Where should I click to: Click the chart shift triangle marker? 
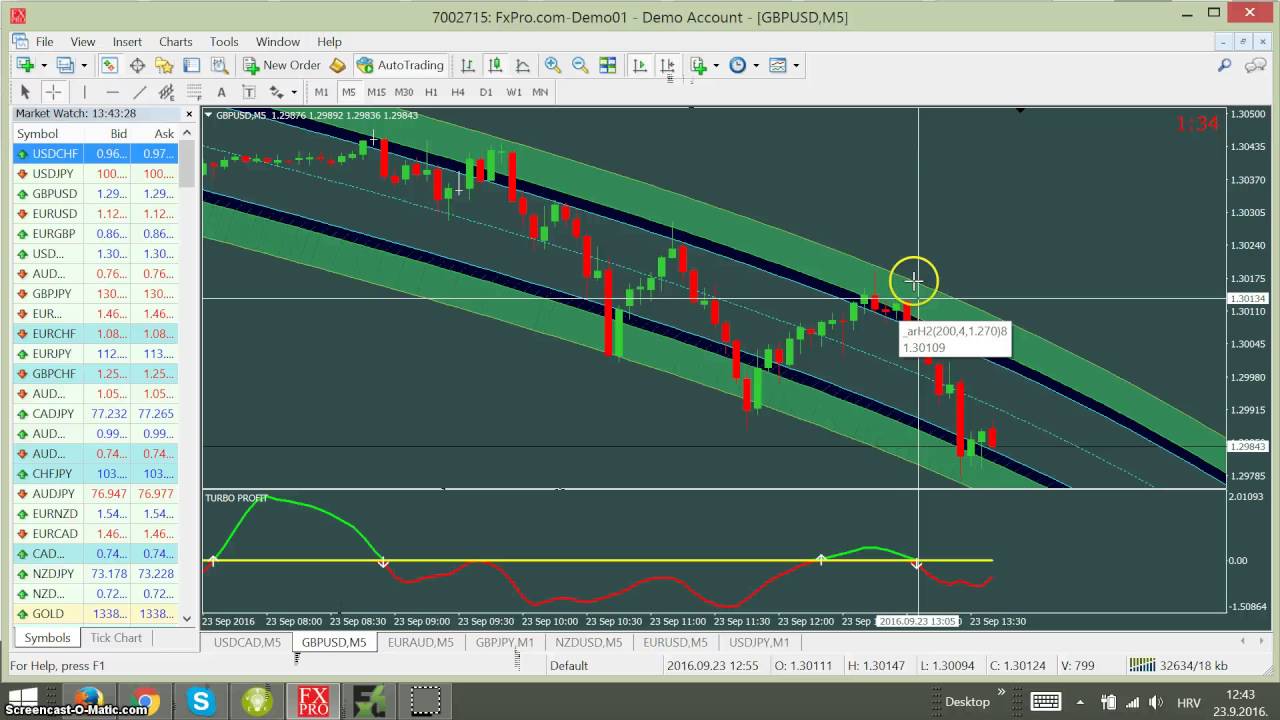[1020, 109]
